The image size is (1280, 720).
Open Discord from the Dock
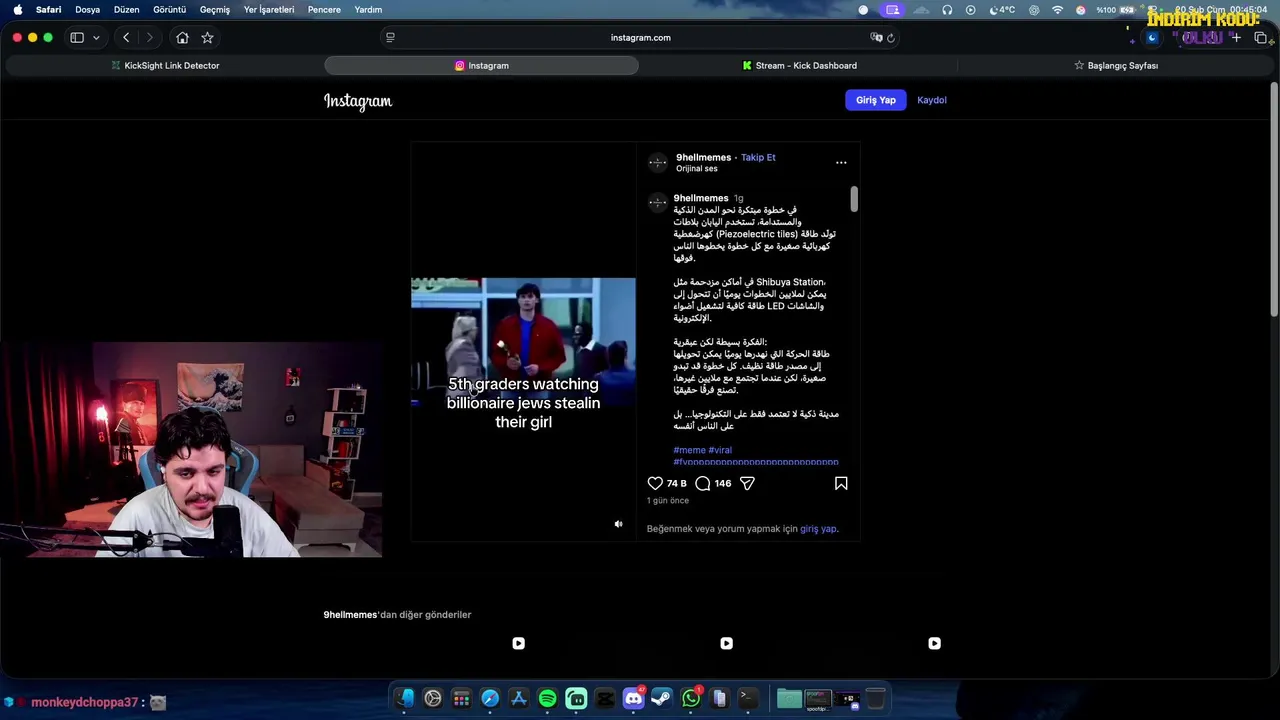tap(633, 699)
